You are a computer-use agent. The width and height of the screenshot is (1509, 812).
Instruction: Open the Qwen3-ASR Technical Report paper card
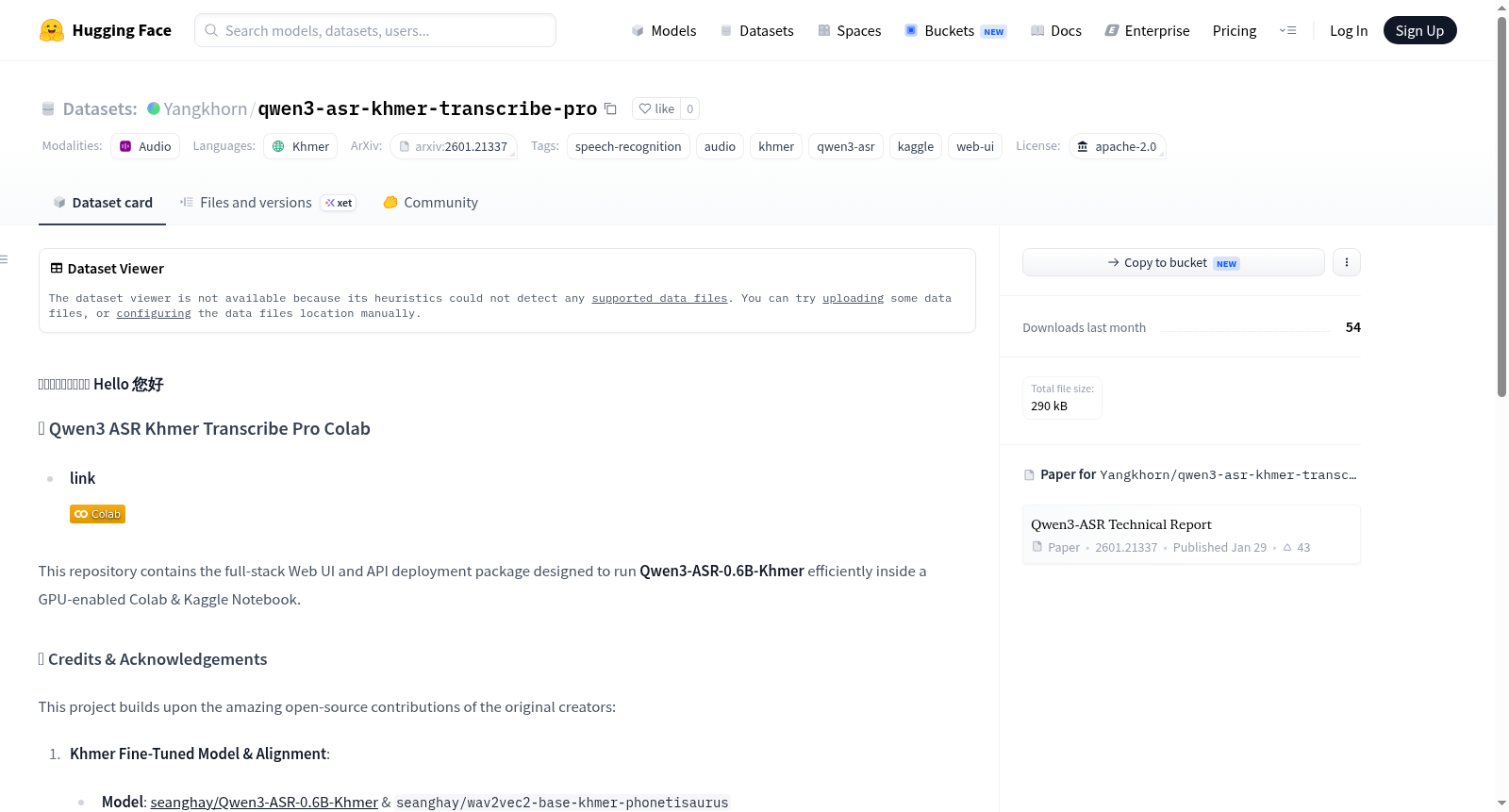point(1191,535)
